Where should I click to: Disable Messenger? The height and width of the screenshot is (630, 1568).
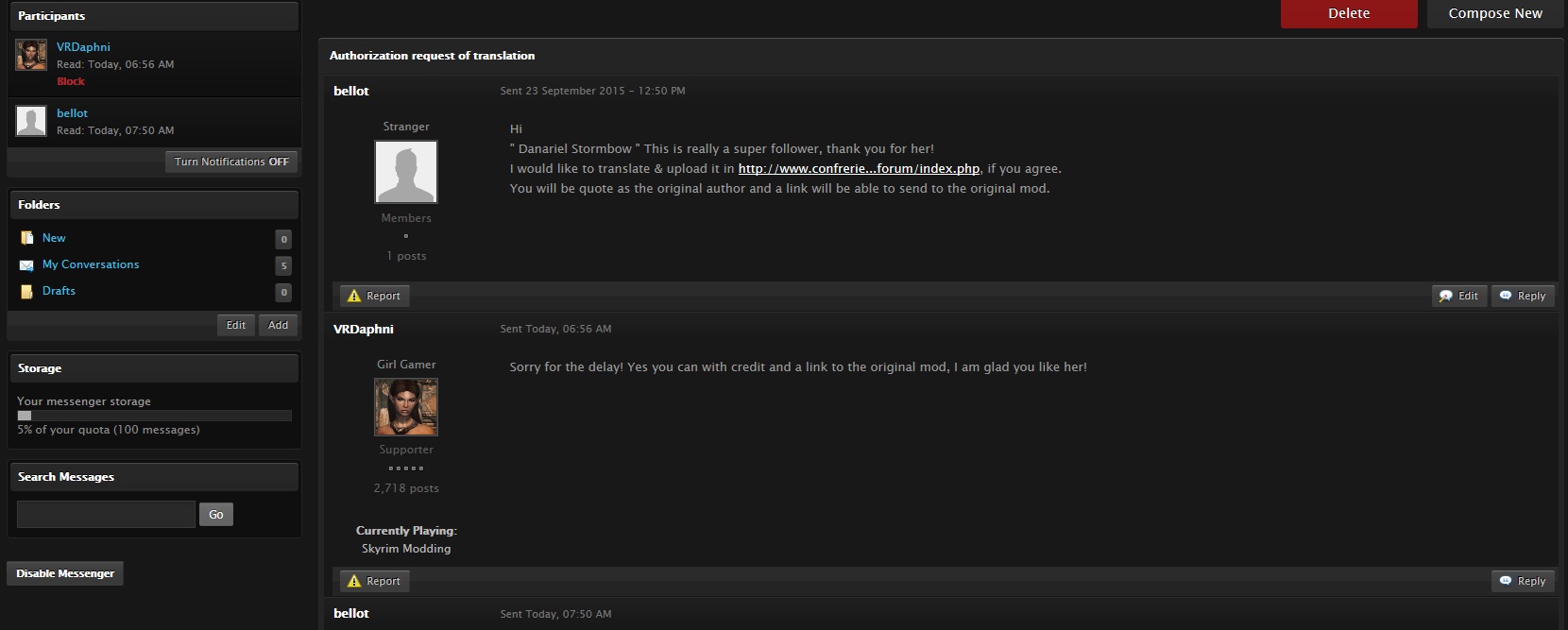click(65, 573)
